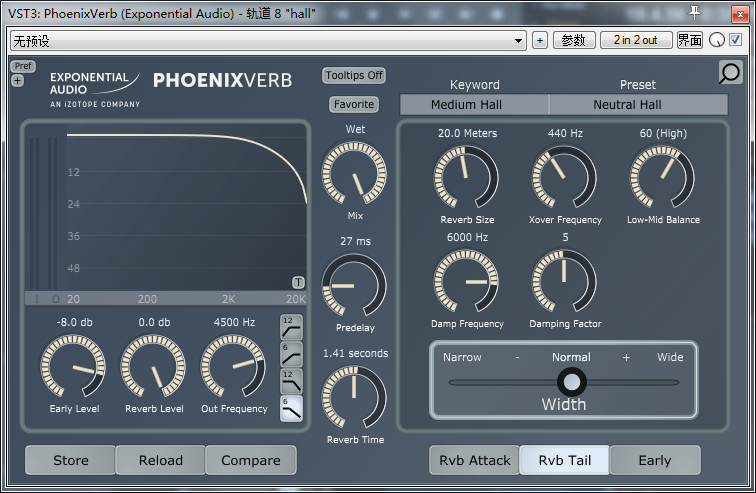Click the 0.0 db reverb level value
The width and height of the screenshot is (756, 493).
pyautogui.click(x=154, y=322)
